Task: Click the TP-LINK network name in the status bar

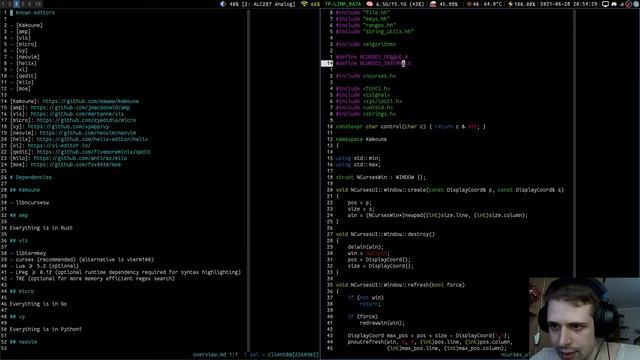Action: click(343, 4)
